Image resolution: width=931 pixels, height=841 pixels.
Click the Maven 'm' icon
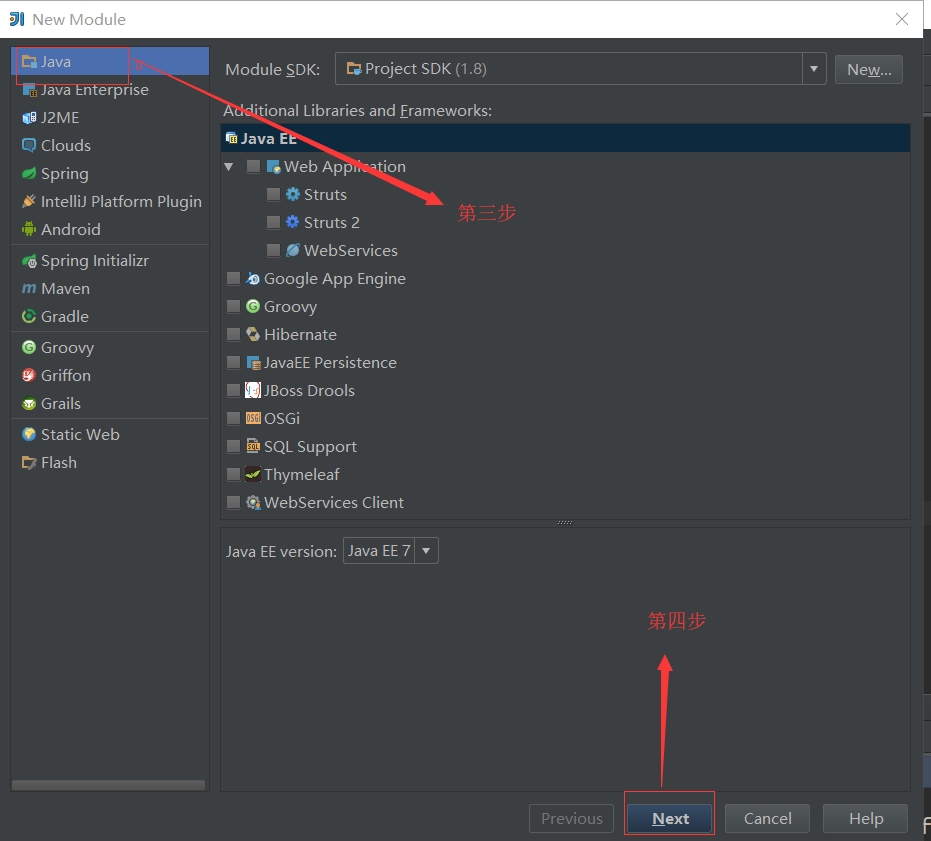click(29, 289)
